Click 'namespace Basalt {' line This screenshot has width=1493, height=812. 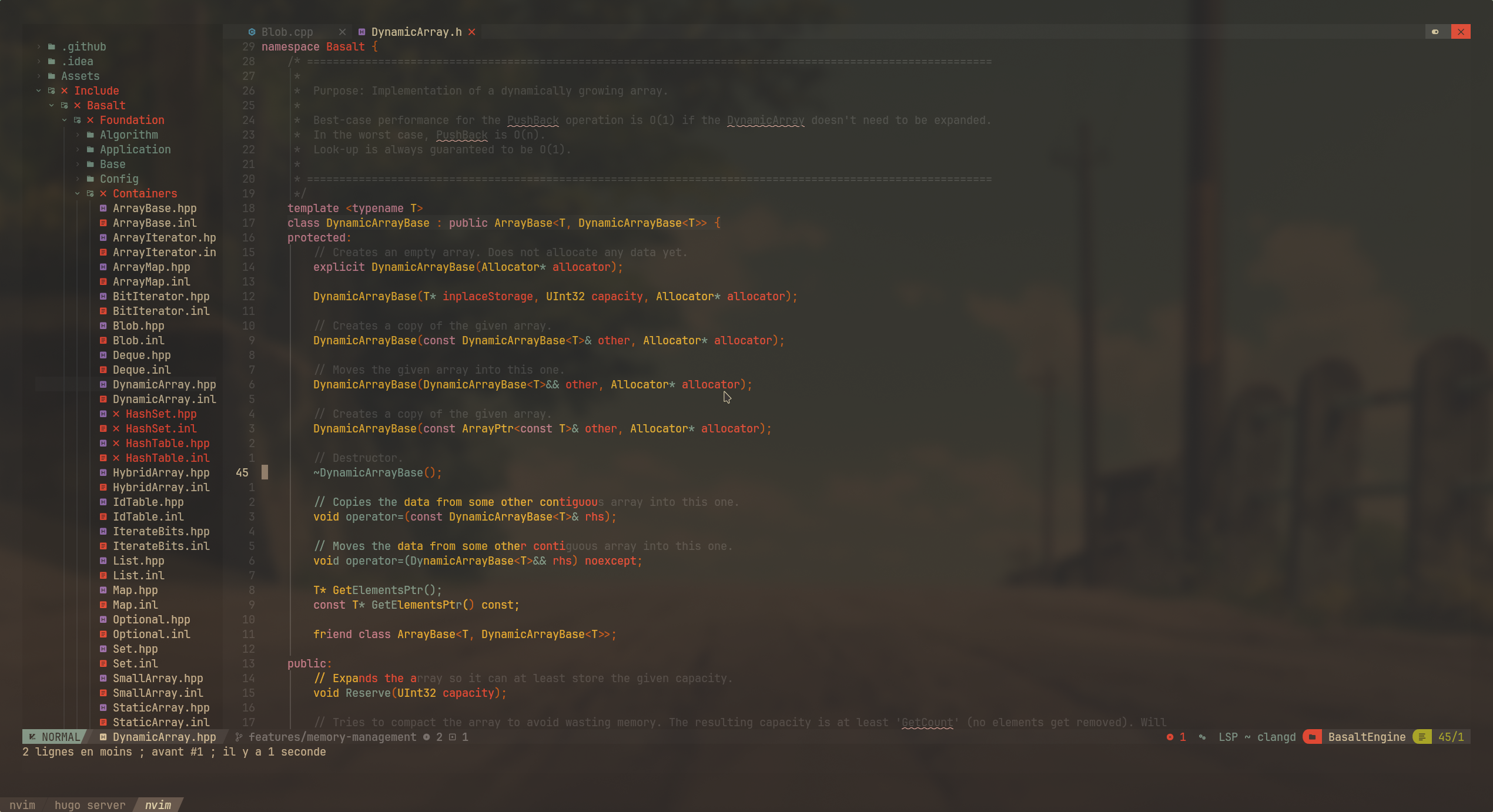coord(319,46)
